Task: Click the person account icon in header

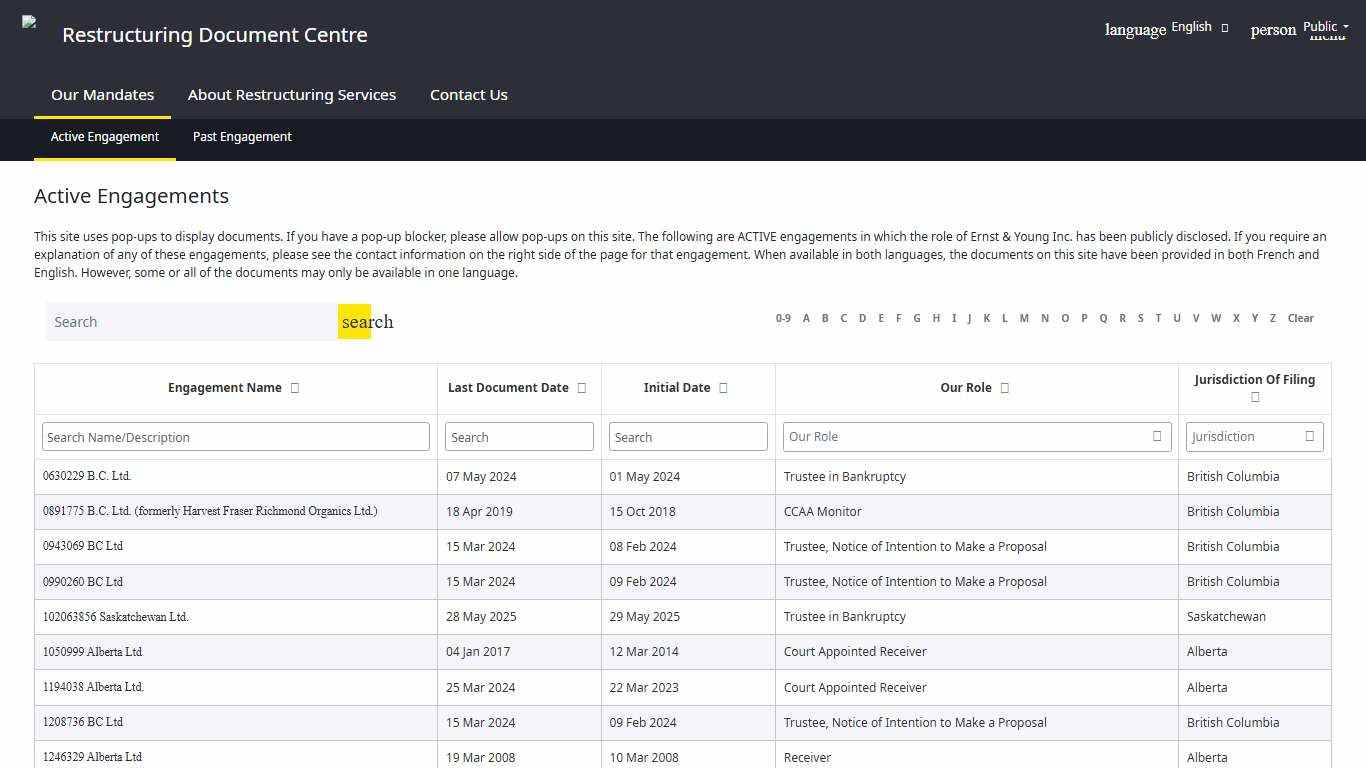Action: [x=1272, y=30]
